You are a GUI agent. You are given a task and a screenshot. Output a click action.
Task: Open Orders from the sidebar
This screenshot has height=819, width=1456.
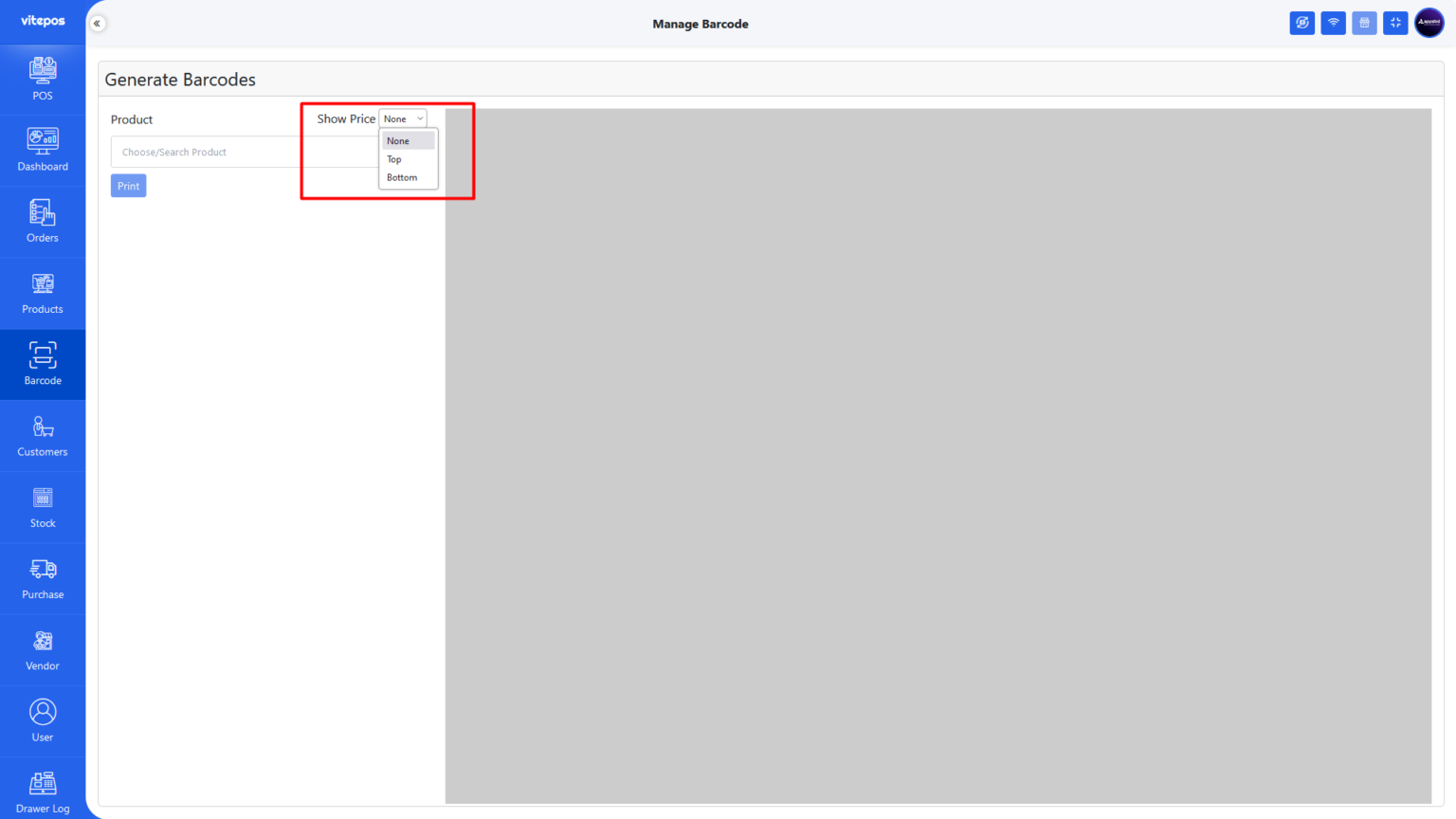[43, 222]
